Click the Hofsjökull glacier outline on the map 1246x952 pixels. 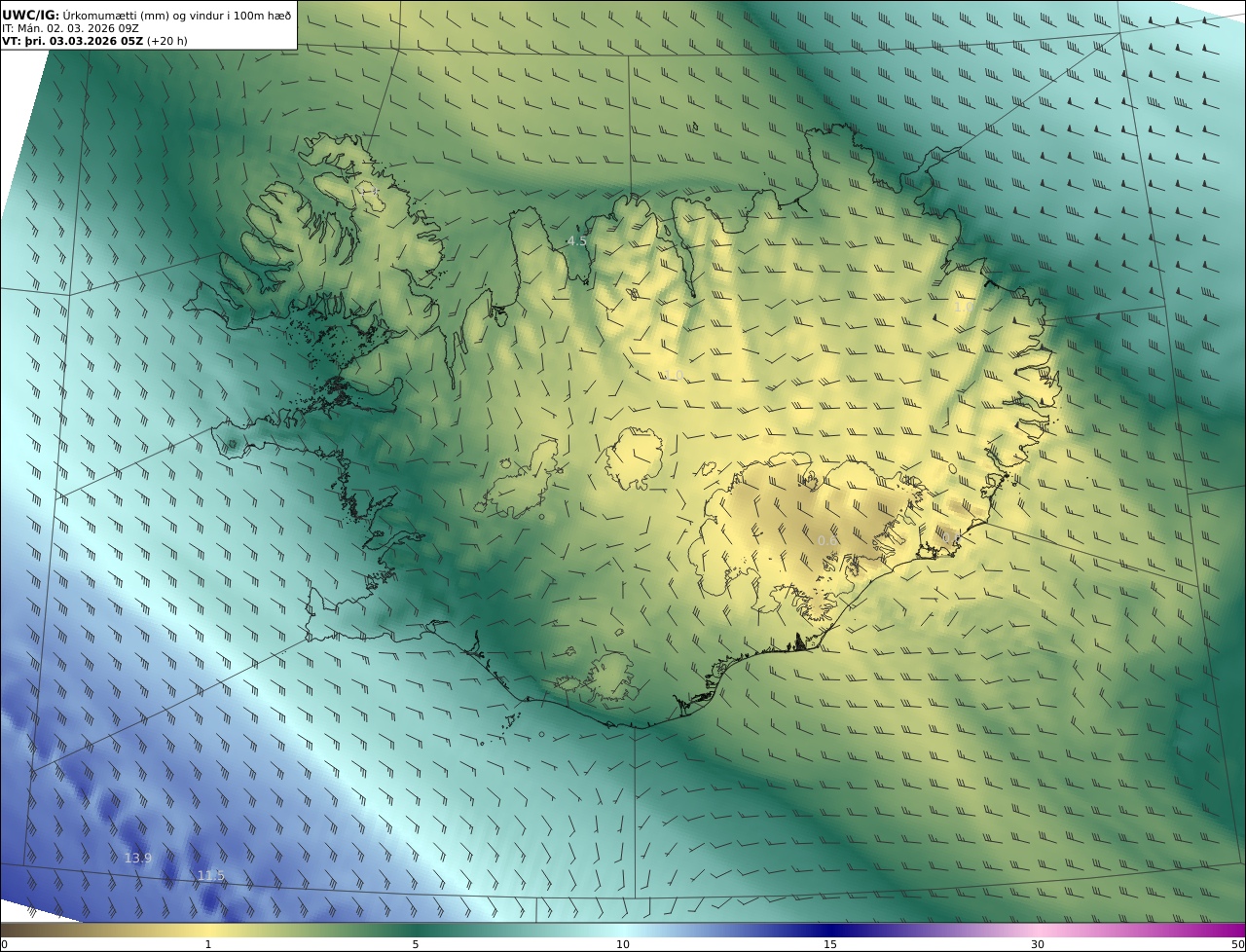pyautogui.click(x=634, y=457)
